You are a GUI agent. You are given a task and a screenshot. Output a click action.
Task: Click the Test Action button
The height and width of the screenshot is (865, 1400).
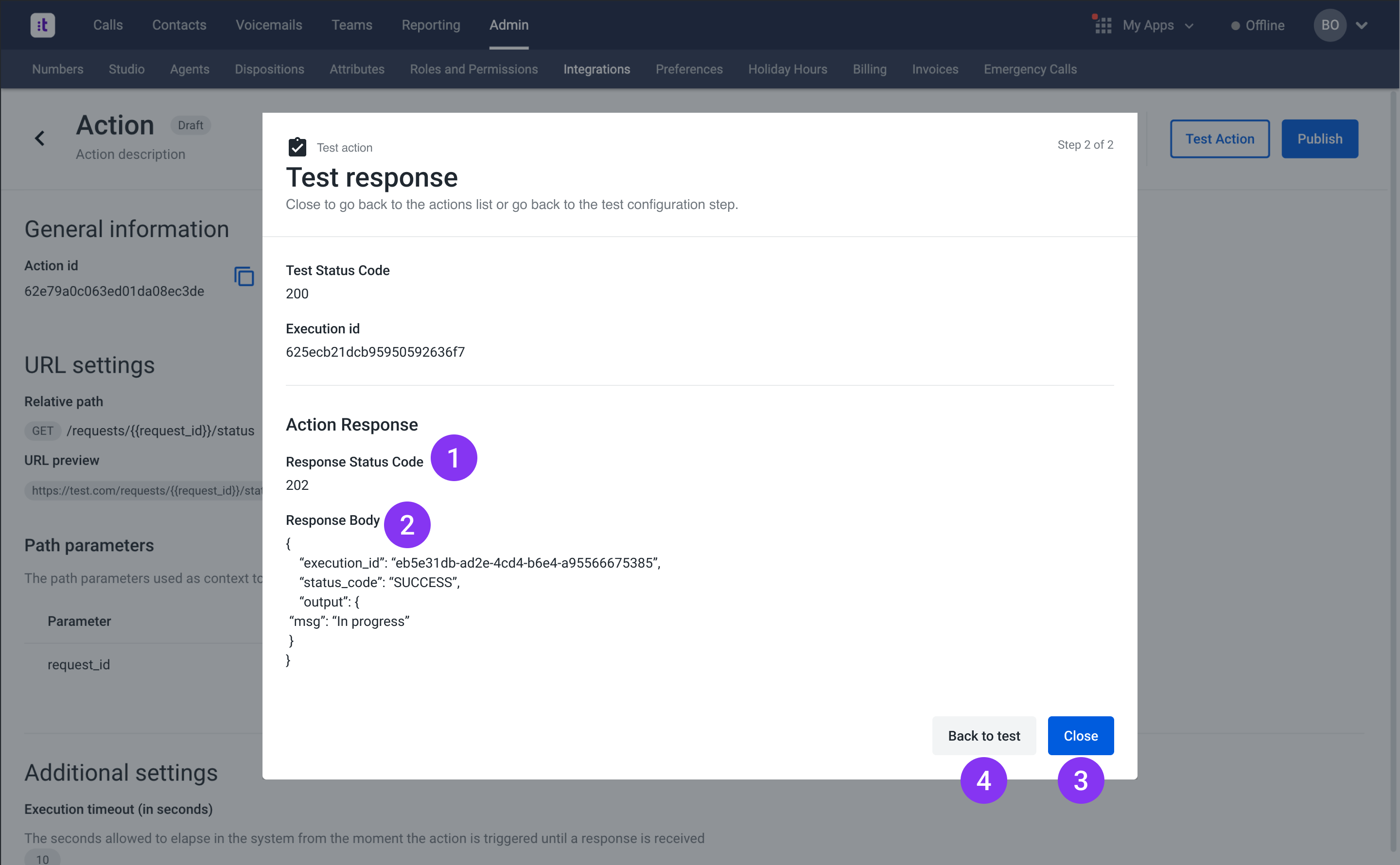[x=1219, y=138]
